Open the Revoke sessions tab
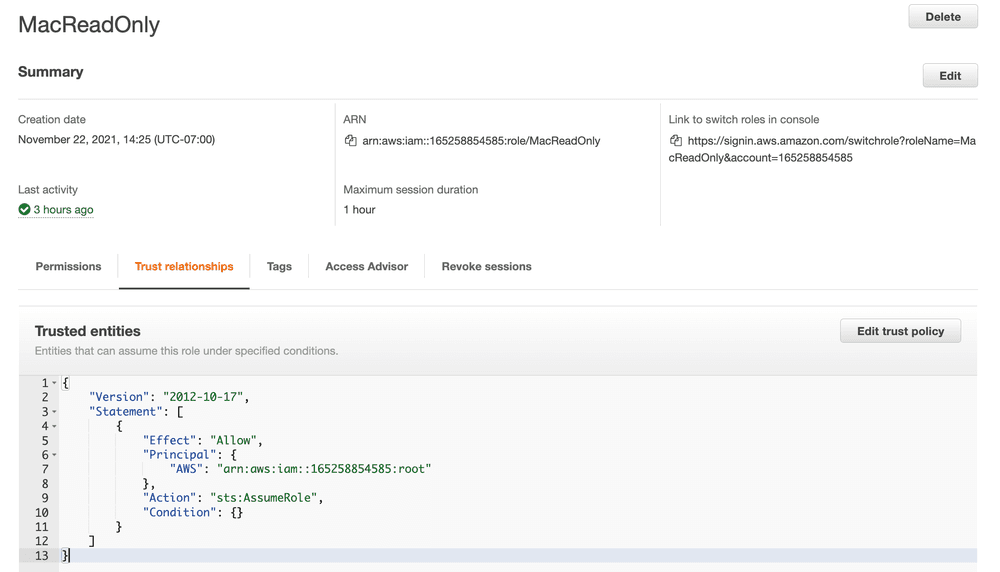This screenshot has height=572, width=1000. pos(486,267)
